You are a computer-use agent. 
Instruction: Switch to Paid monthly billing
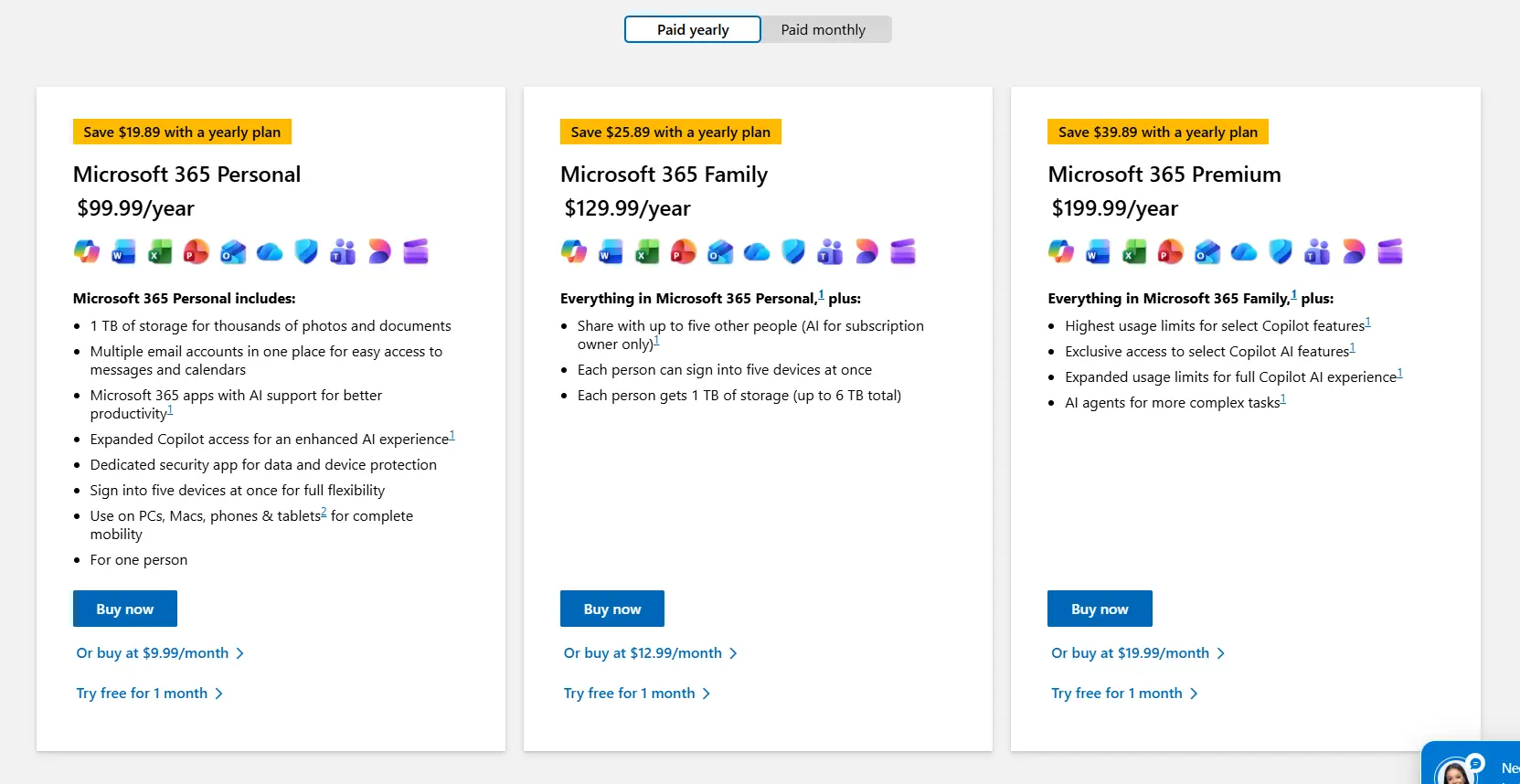(x=825, y=29)
